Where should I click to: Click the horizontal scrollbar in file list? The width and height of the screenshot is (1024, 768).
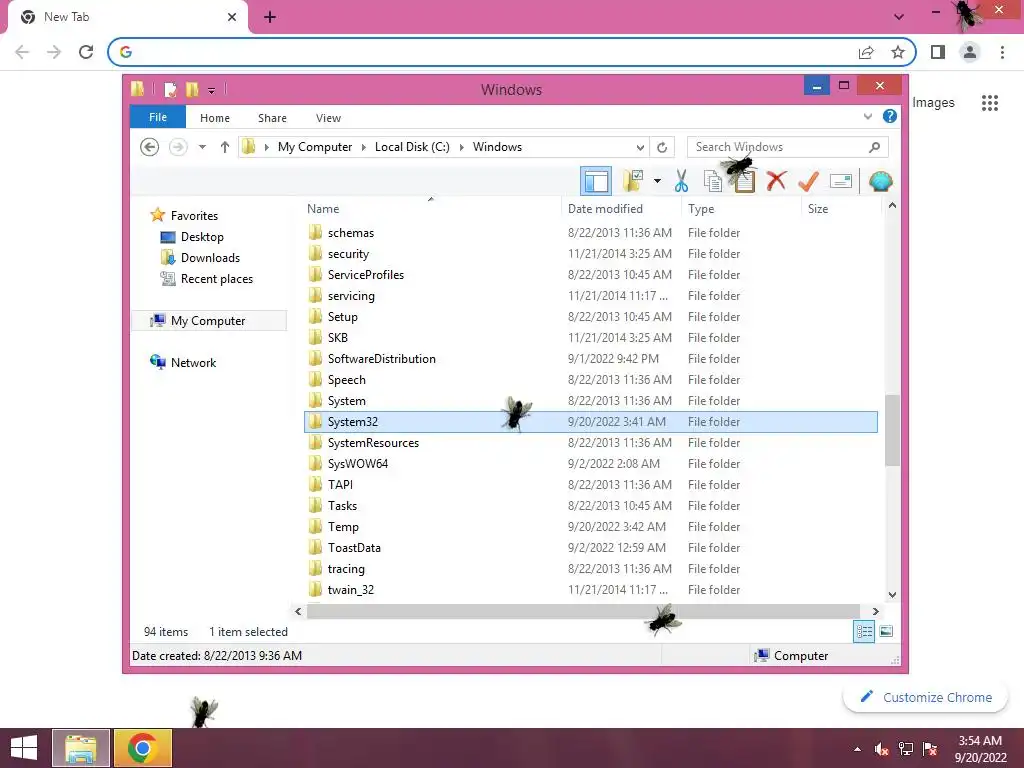[x=583, y=611]
